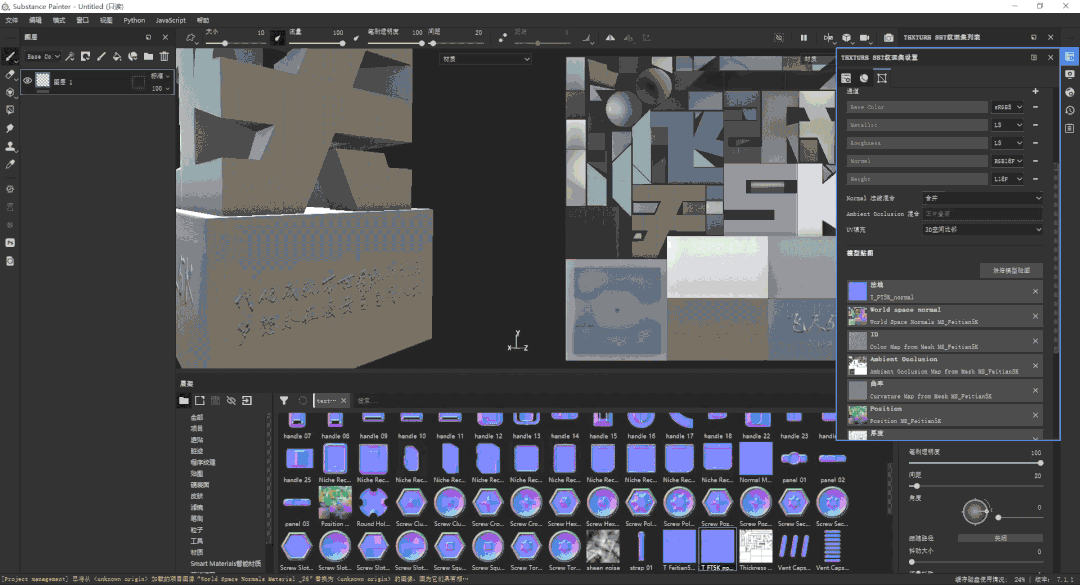Open the History dock icon on right
This screenshot has width=1080, height=585.
click(1069, 110)
